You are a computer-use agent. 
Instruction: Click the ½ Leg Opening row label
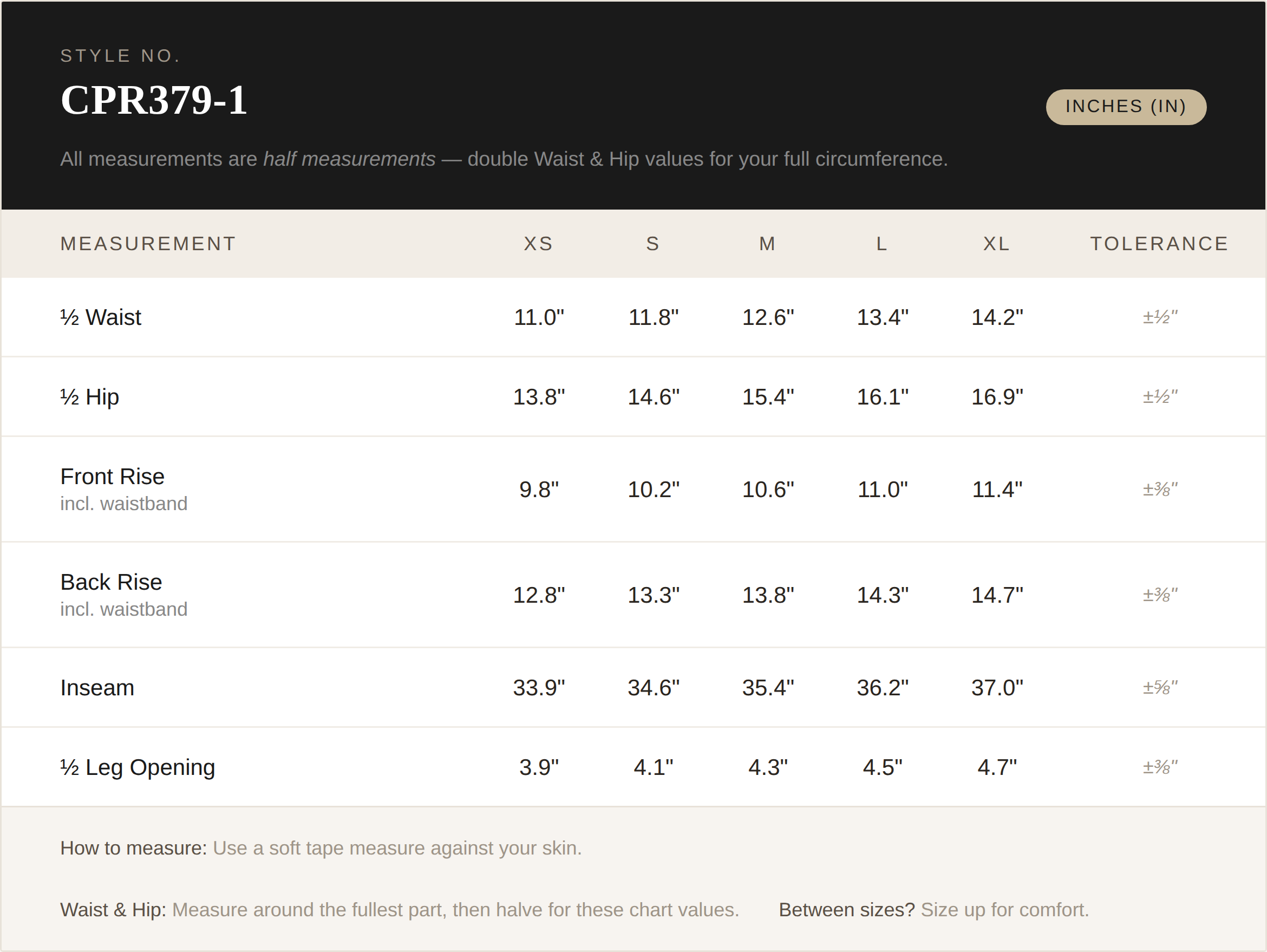138,767
